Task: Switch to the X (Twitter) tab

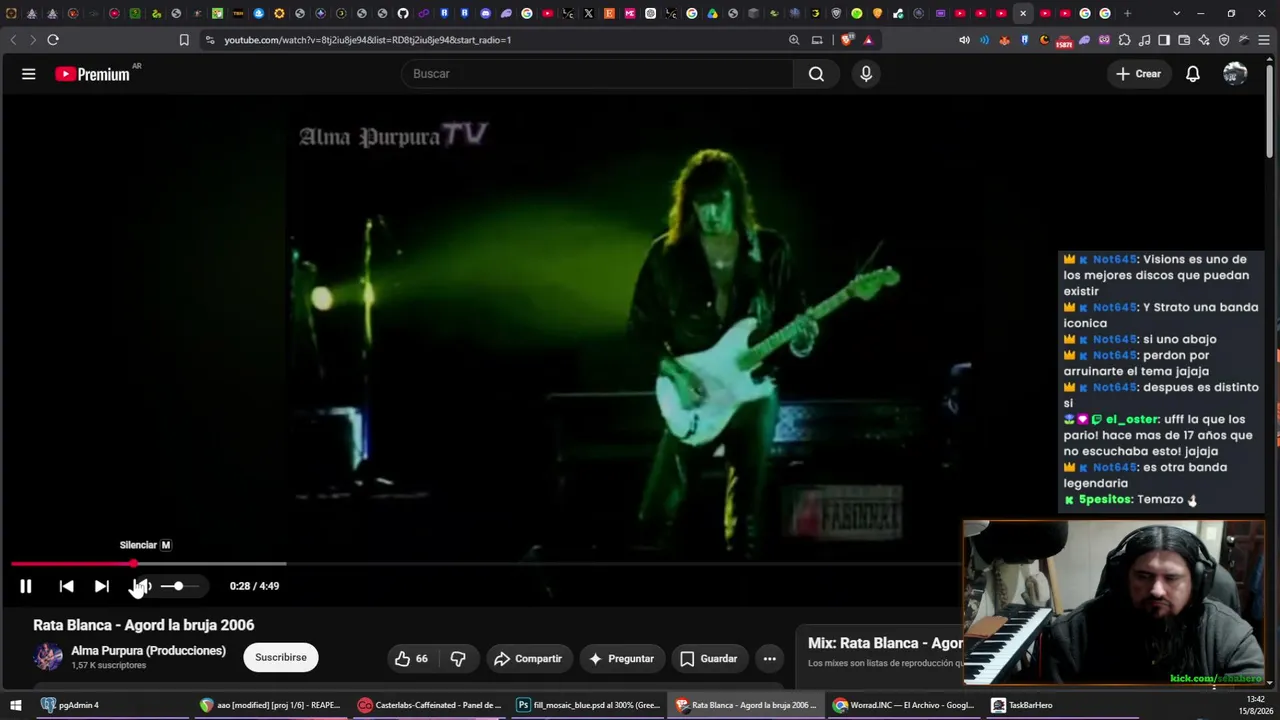Action: pyautogui.click(x=588, y=13)
